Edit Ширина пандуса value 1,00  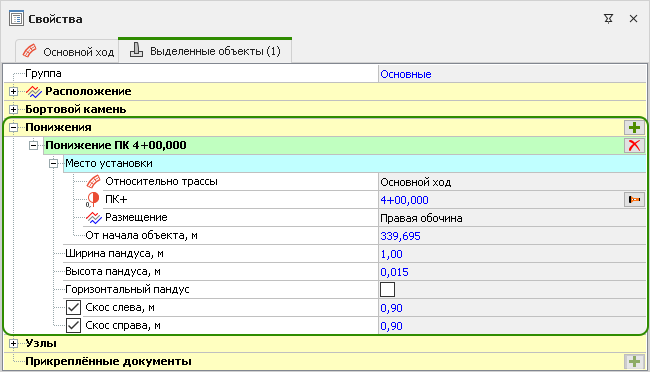512,254
